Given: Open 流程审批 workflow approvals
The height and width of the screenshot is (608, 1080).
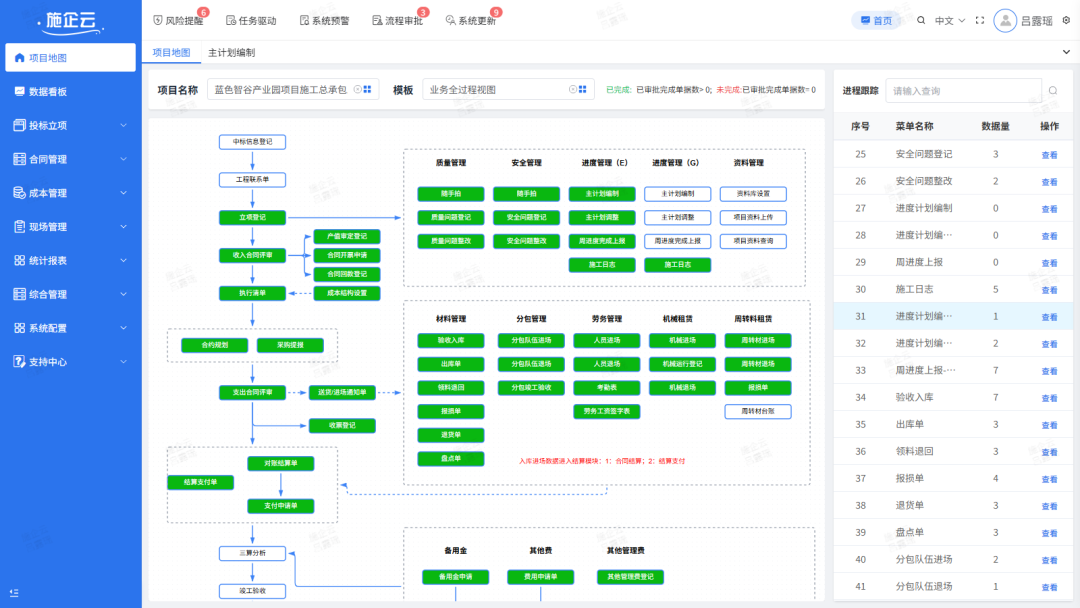Looking at the screenshot, I should [x=398, y=21].
